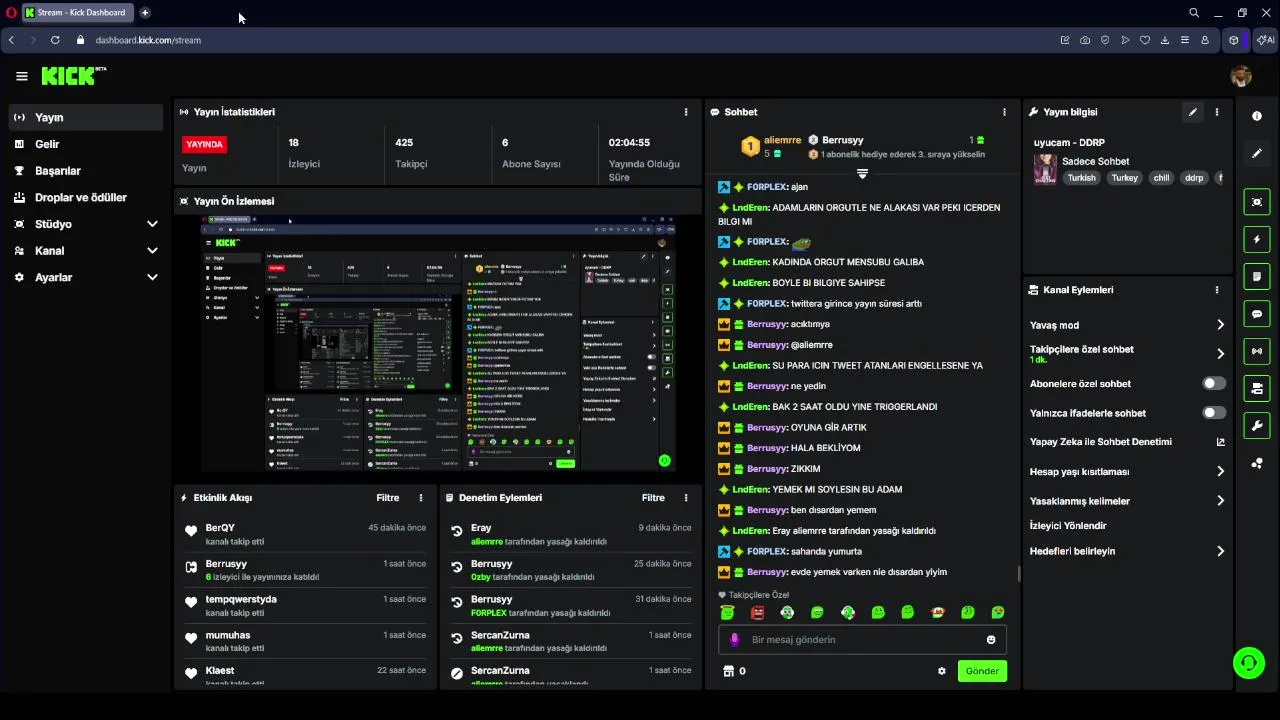Open Hedefleri belirleyin chevron
This screenshot has width=1280, height=720.
(x=1220, y=551)
